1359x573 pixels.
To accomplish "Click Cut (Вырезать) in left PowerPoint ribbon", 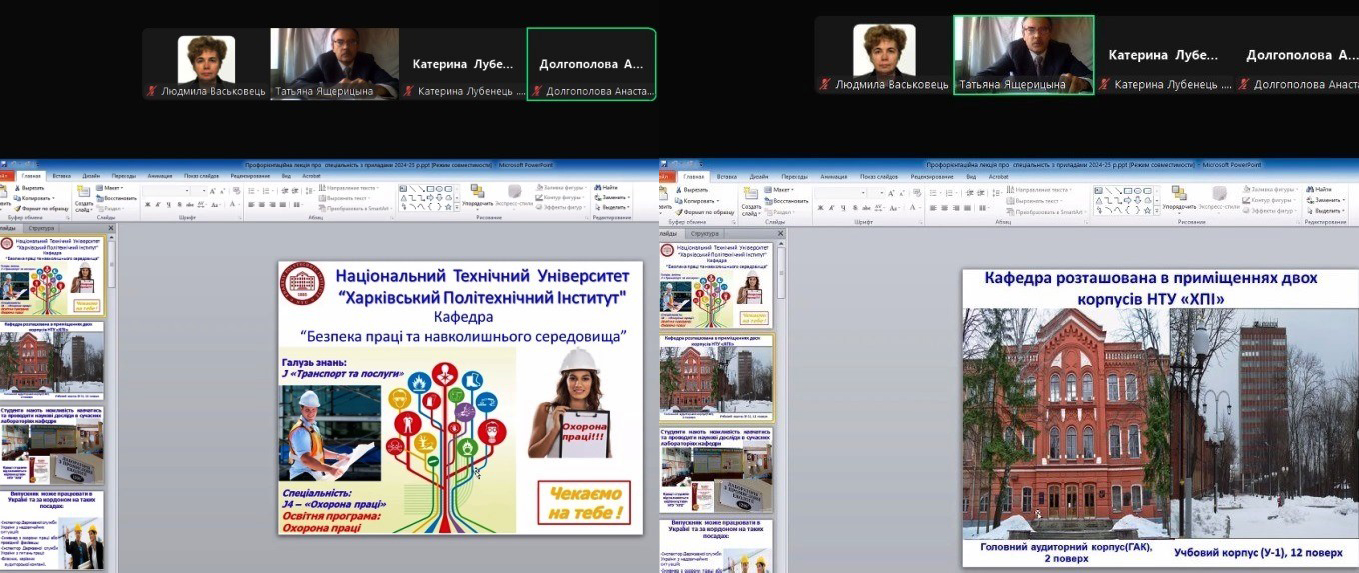I will pyautogui.click(x=29, y=188).
